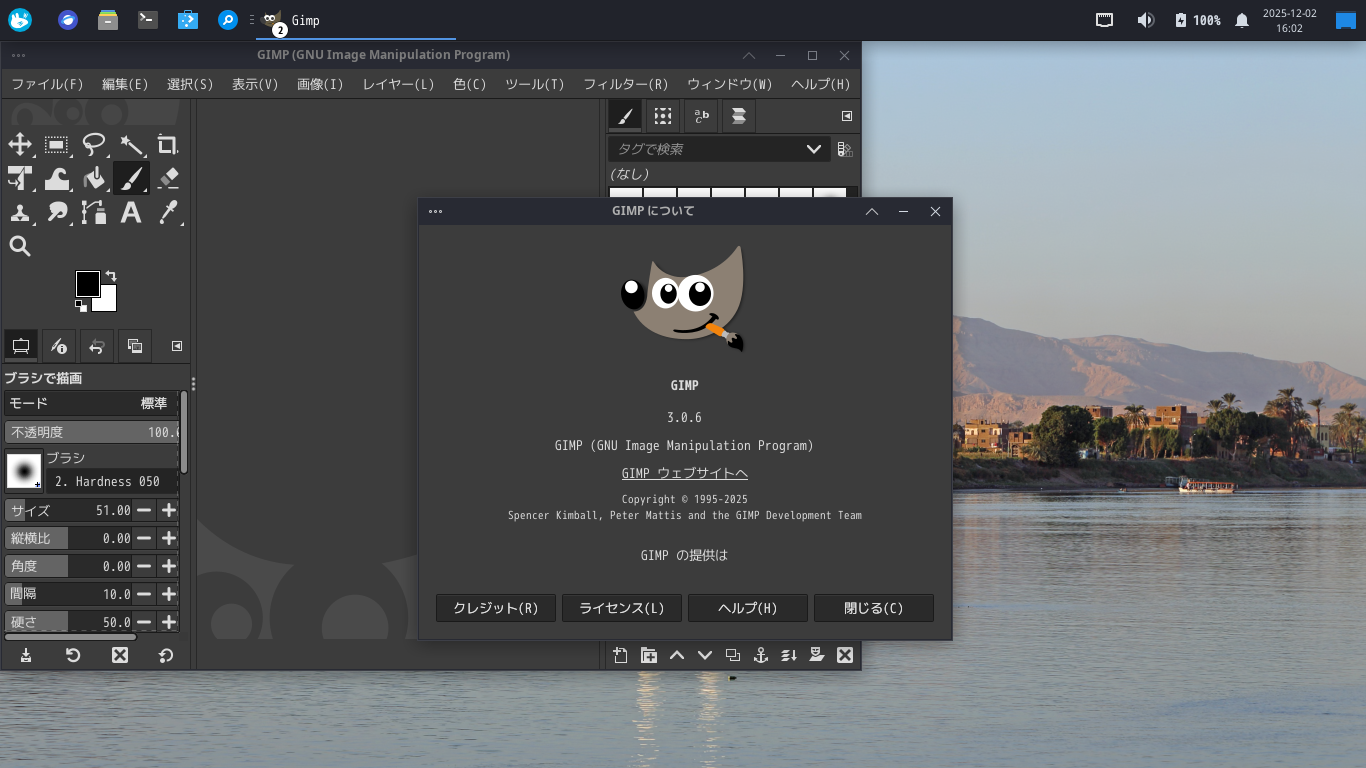Raise the layer up one step
Viewport: 1366px width, 768px height.
pos(677,655)
